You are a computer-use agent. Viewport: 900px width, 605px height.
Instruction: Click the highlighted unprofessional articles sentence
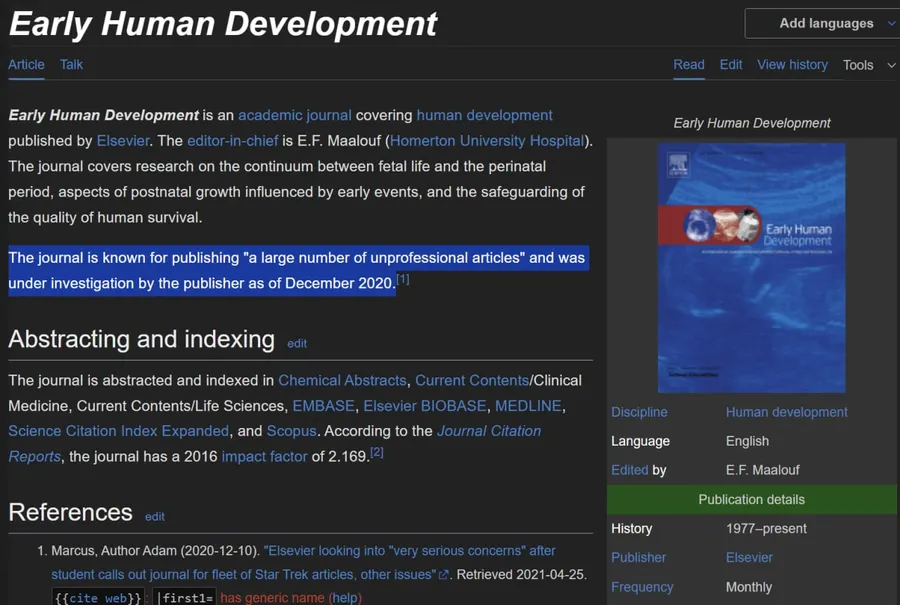(298, 270)
